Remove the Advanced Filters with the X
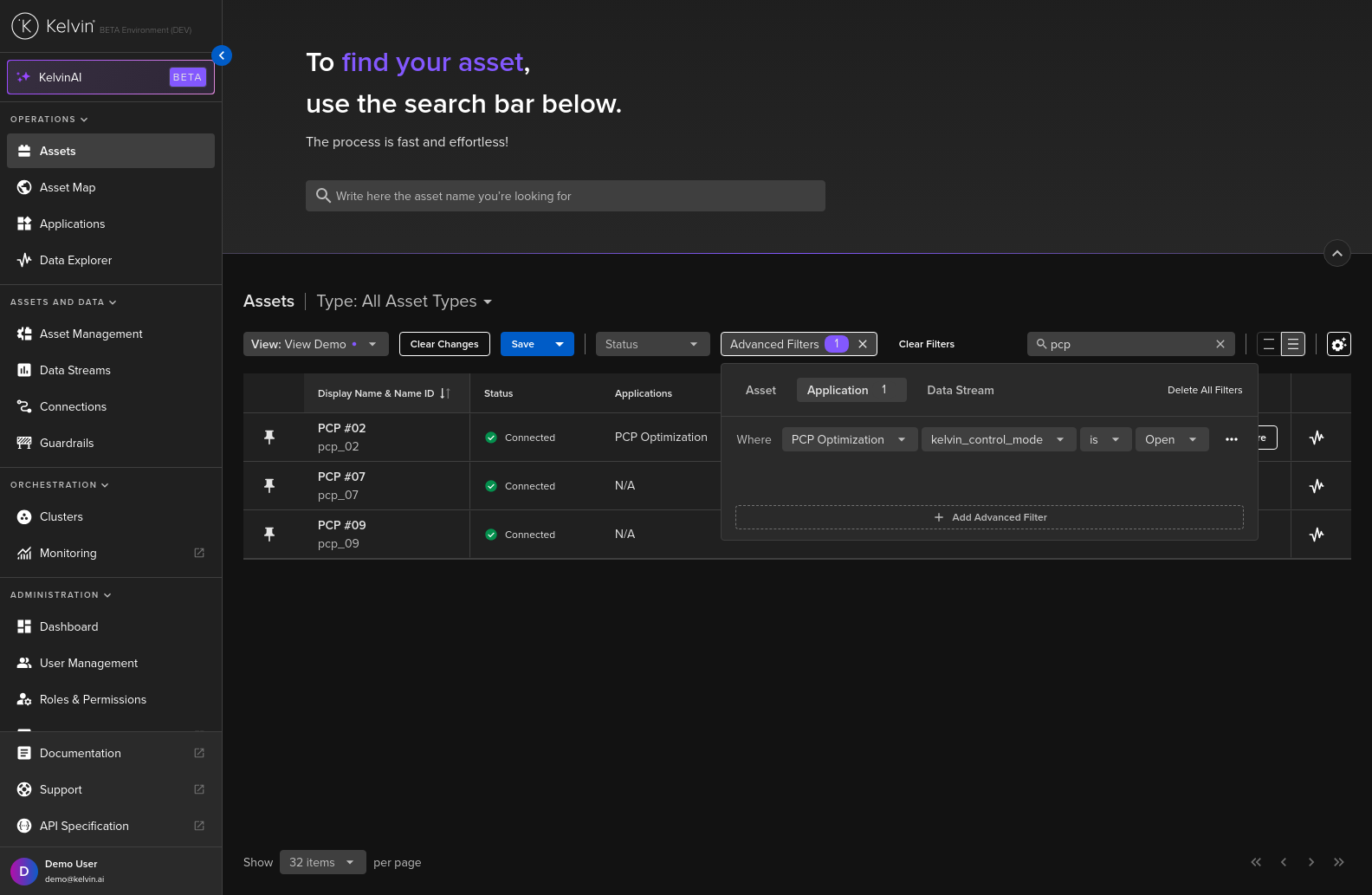Image resolution: width=1372 pixels, height=895 pixels. [x=863, y=344]
